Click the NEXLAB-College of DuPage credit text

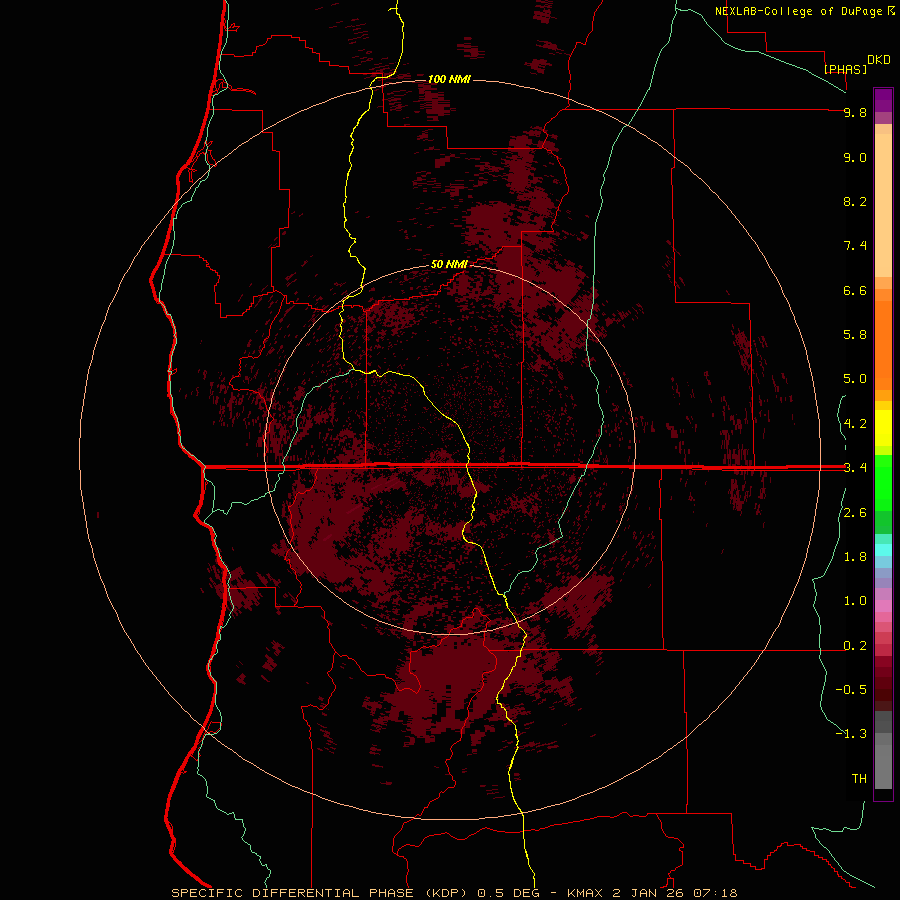pos(800,11)
